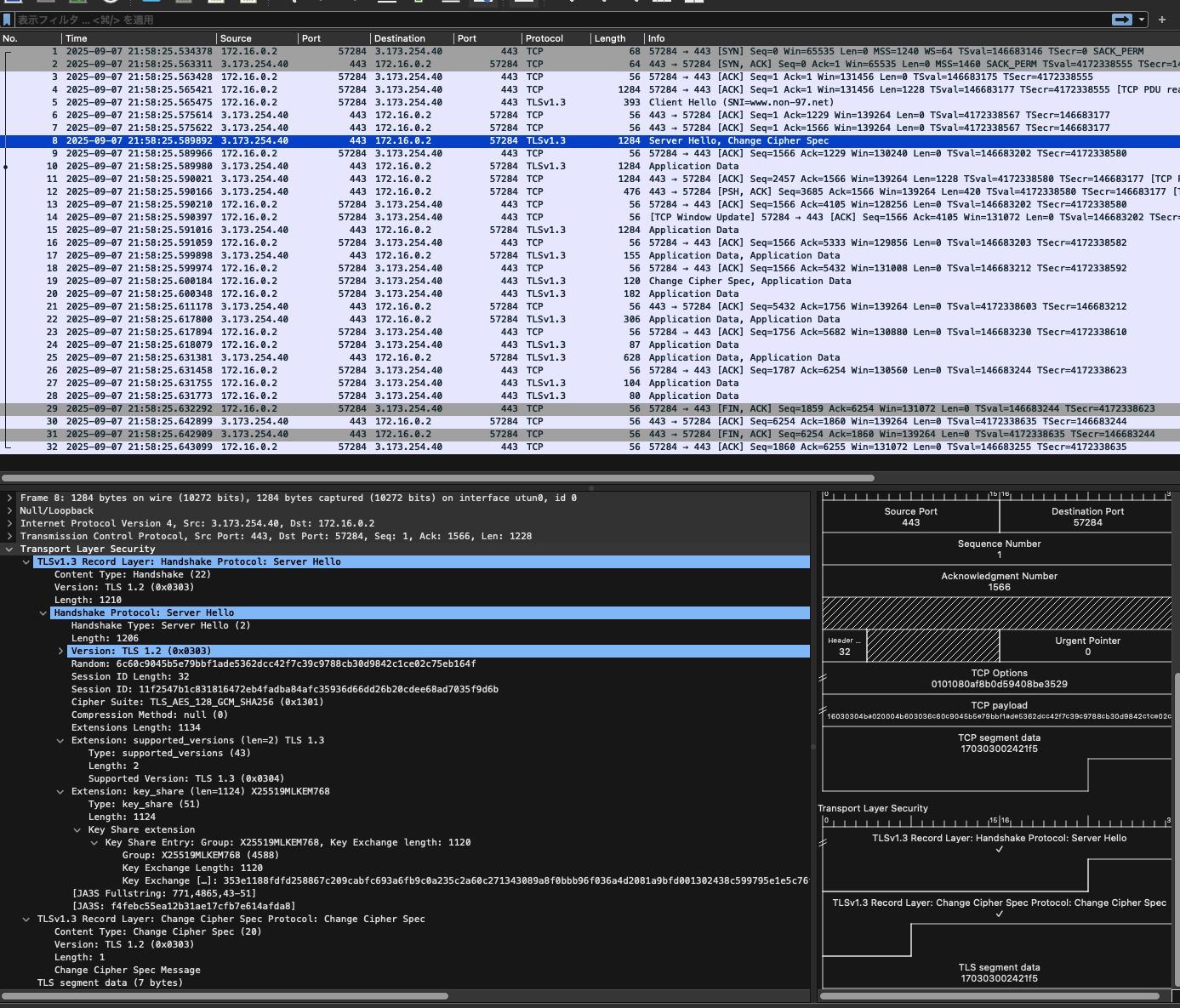1180x1008 pixels.
Task: Select the Supported Version: TLS 1.3 line
Action: [x=186, y=779]
